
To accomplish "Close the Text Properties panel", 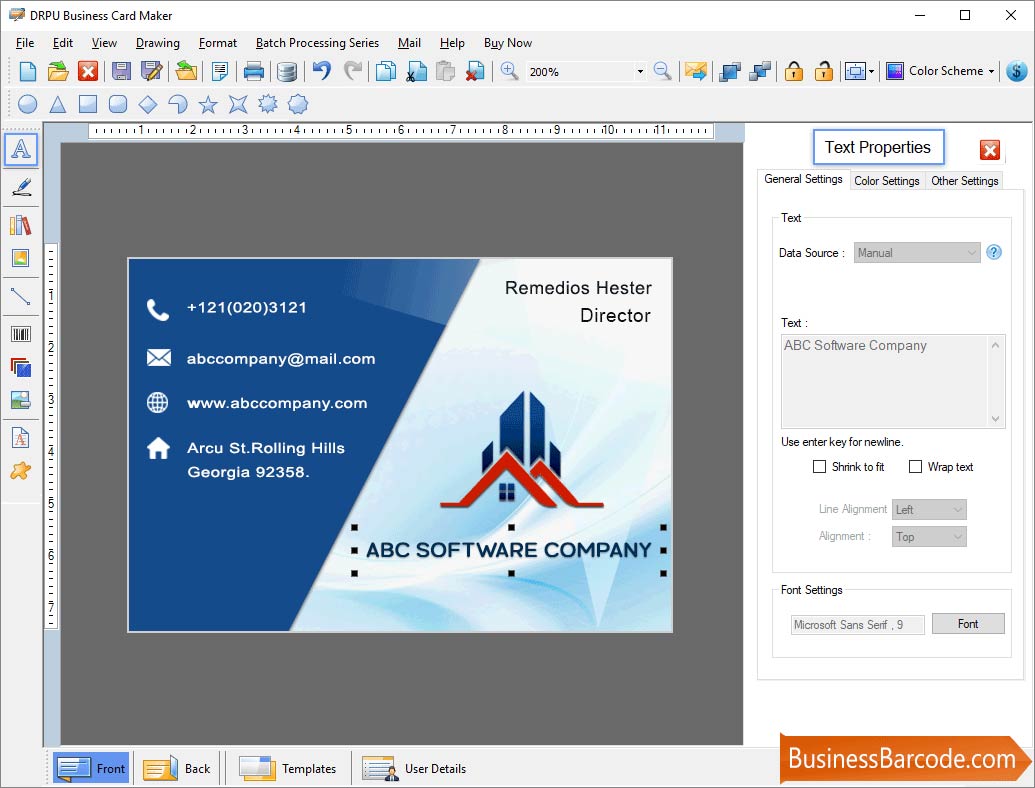I will [989, 150].
